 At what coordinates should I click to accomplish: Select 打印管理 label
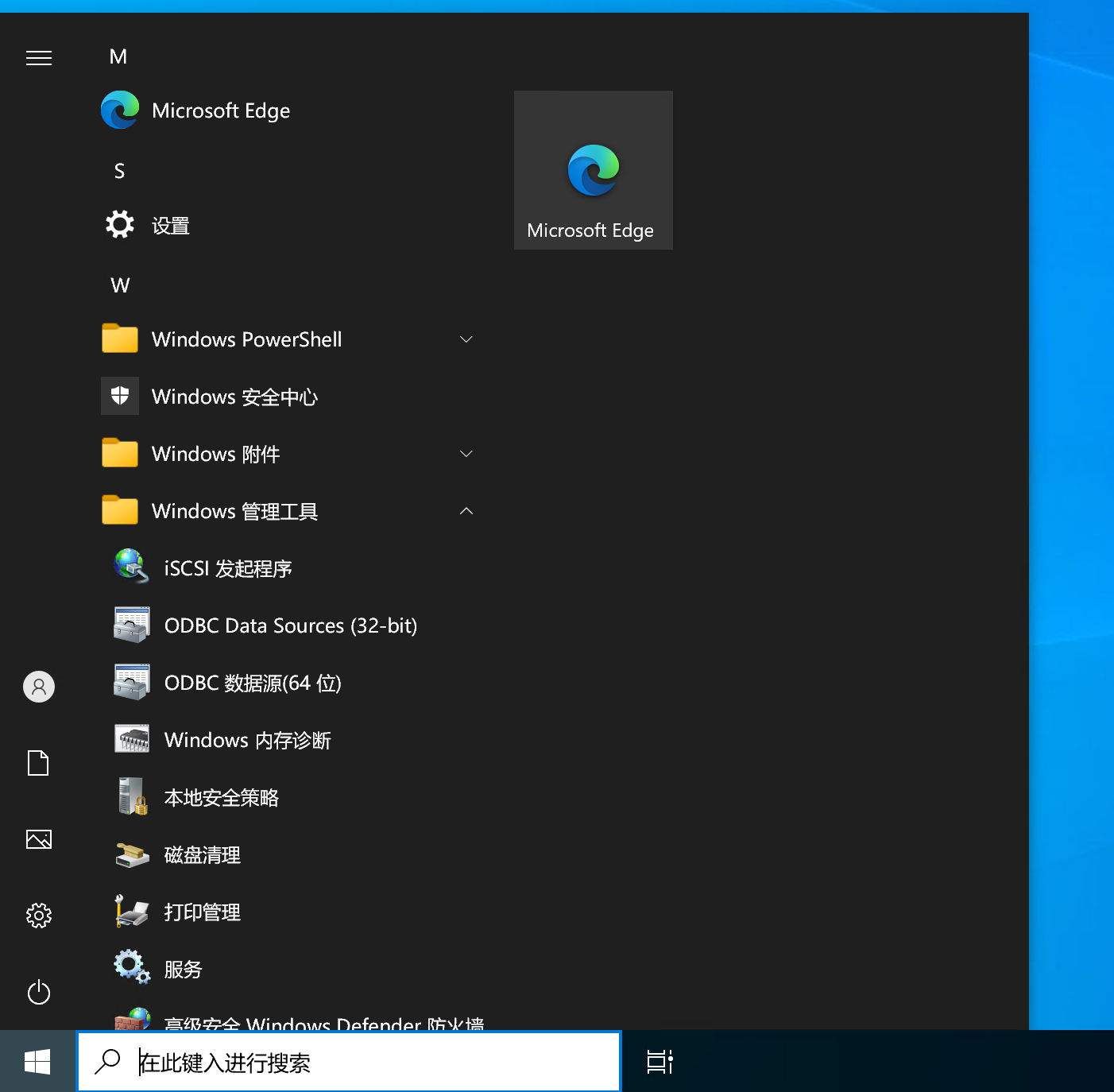tap(203, 912)
